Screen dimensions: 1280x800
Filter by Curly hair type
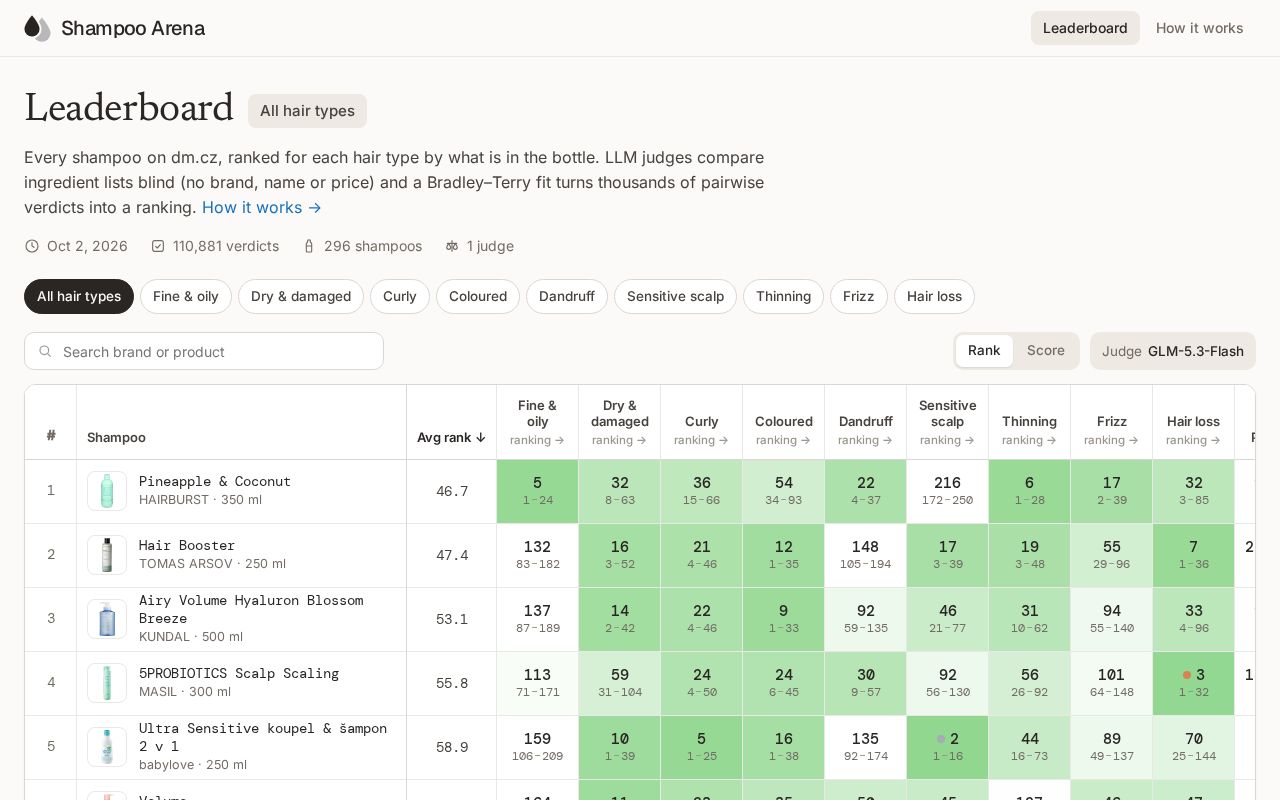coord(400,296)
